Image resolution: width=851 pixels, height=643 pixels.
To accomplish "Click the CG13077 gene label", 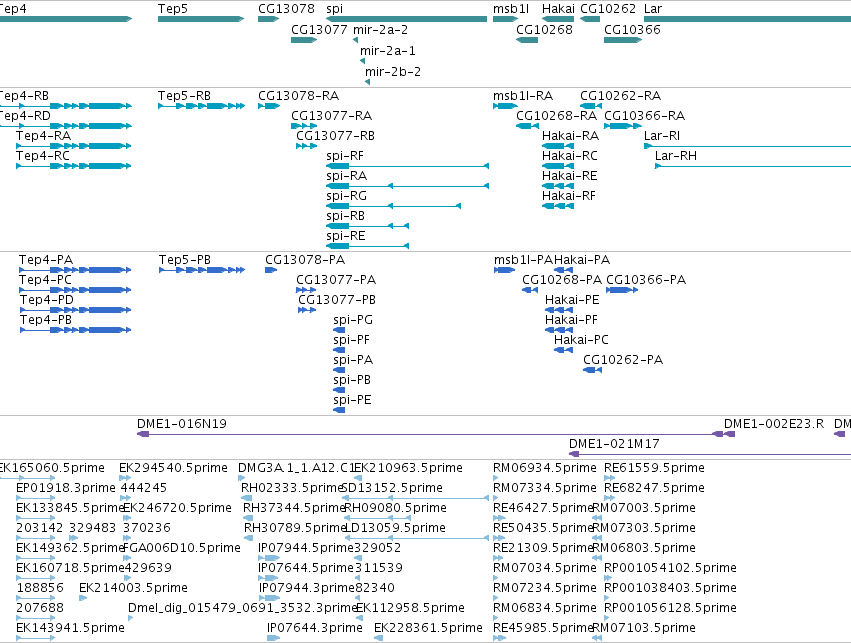I will click(x=319, y=30).
